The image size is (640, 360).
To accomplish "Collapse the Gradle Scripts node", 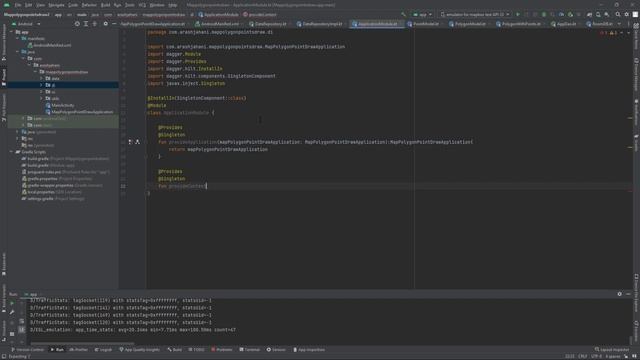I will tap(12, 152).
